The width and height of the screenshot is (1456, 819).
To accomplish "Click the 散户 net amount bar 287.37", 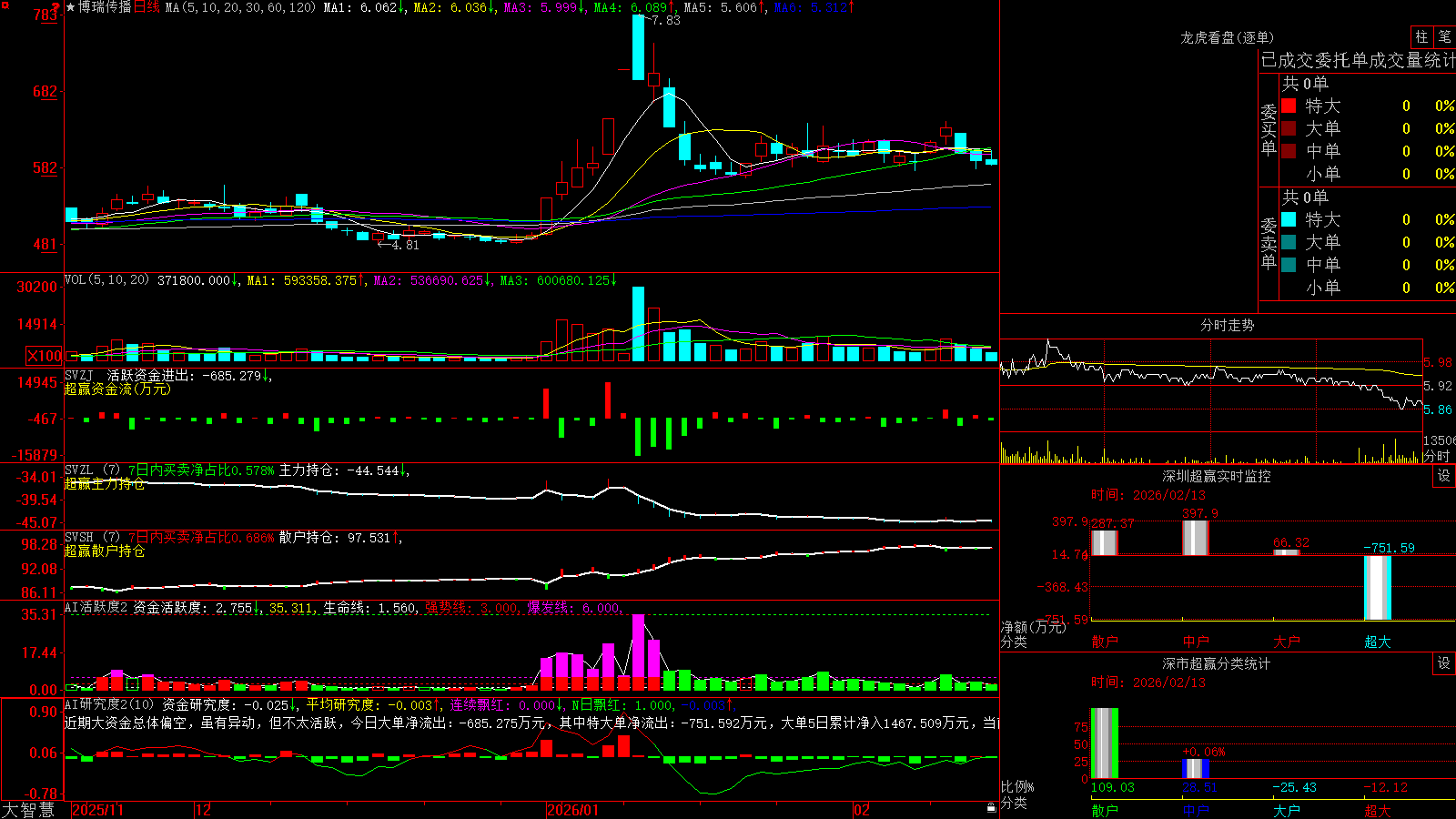I will (1105, 542).
